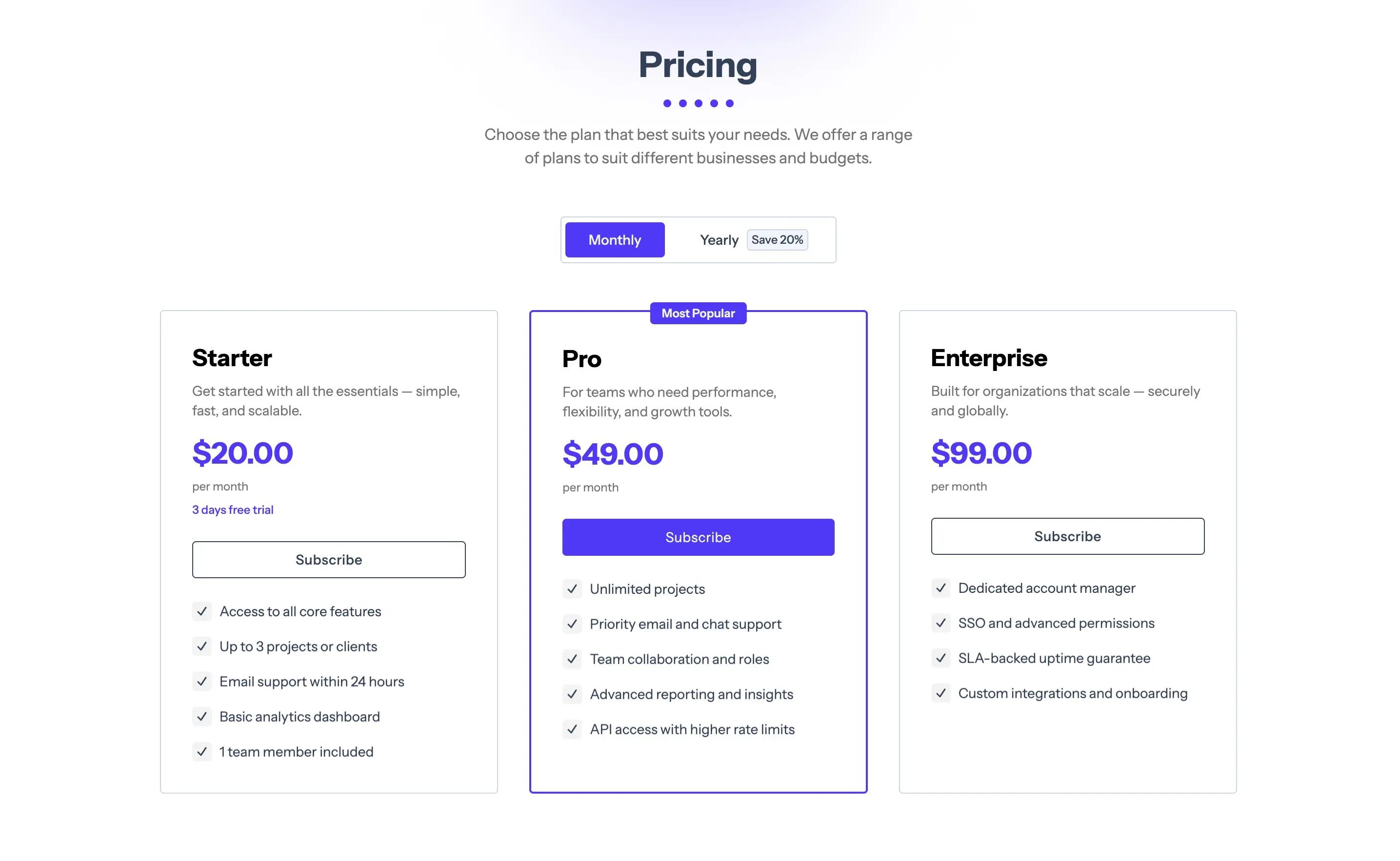Select the Monthly billing option
This screenshot has width=1400, height=861.
tap(615, 240)
